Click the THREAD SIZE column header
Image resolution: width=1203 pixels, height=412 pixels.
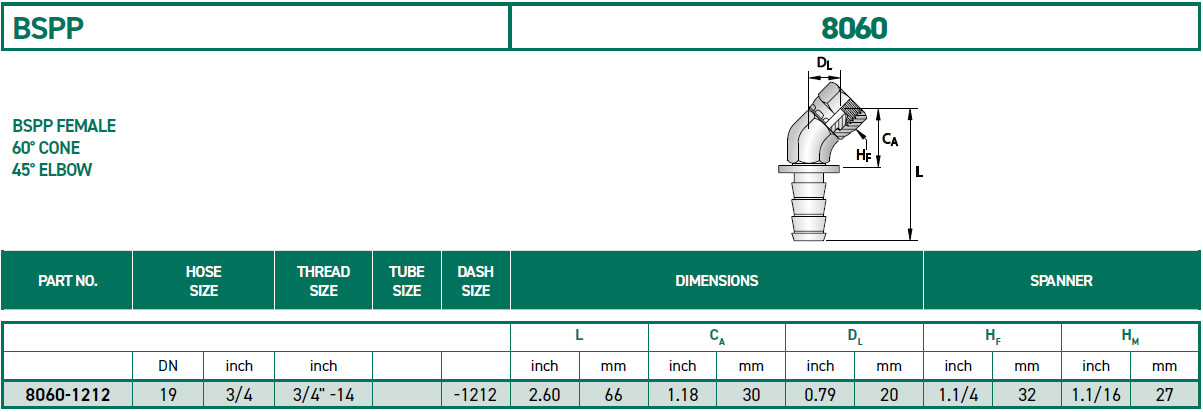pyautogui.click(x=324, y=281)
